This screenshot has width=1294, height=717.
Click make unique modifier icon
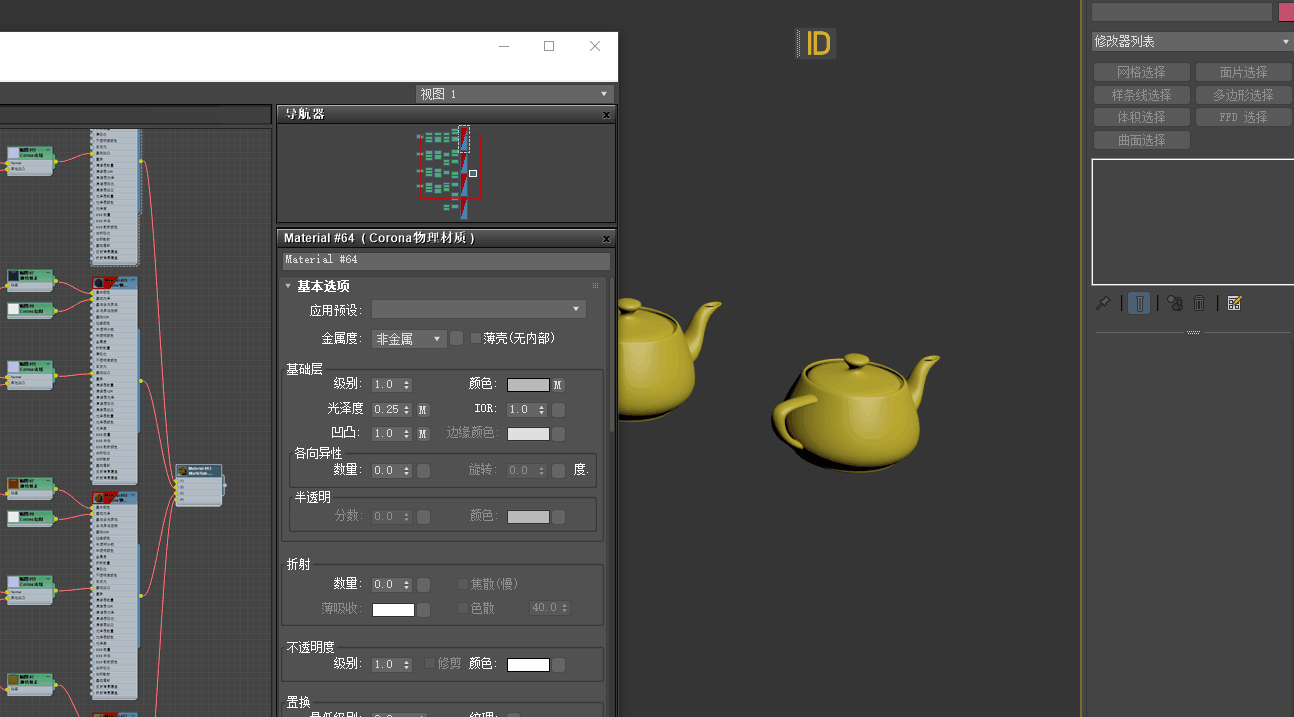(x=1175, y=303)
